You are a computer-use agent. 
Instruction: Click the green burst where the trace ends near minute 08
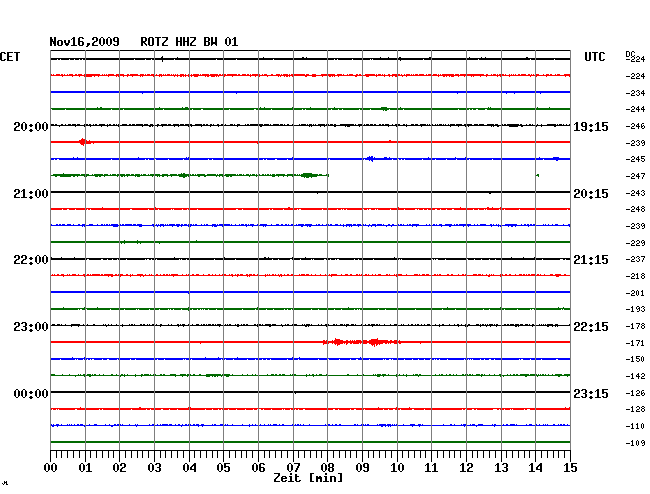pyautogui.click(x=309, y=175)
